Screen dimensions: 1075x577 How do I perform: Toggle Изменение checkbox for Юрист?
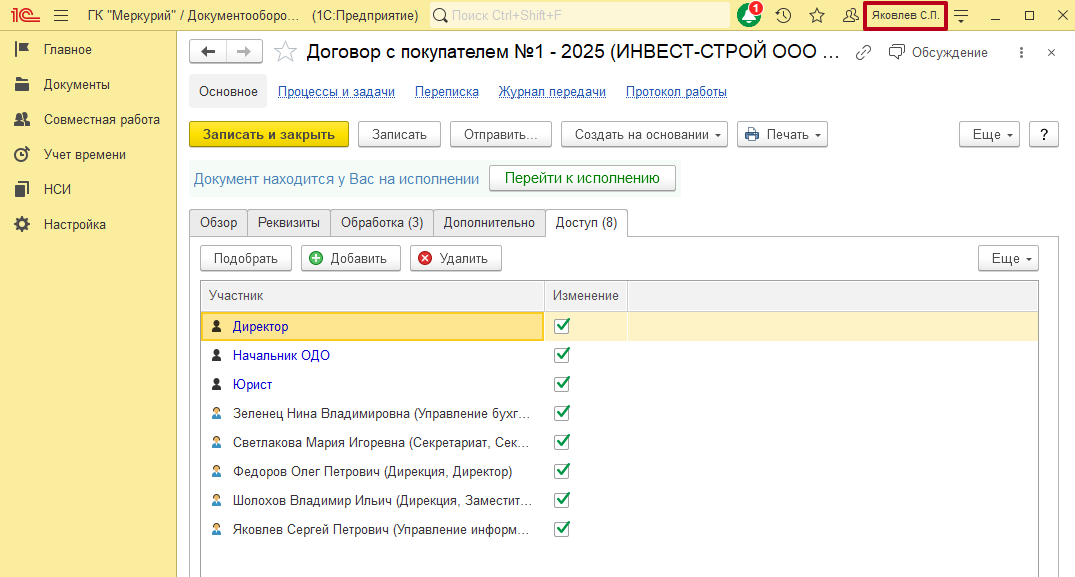click(562, 384)
